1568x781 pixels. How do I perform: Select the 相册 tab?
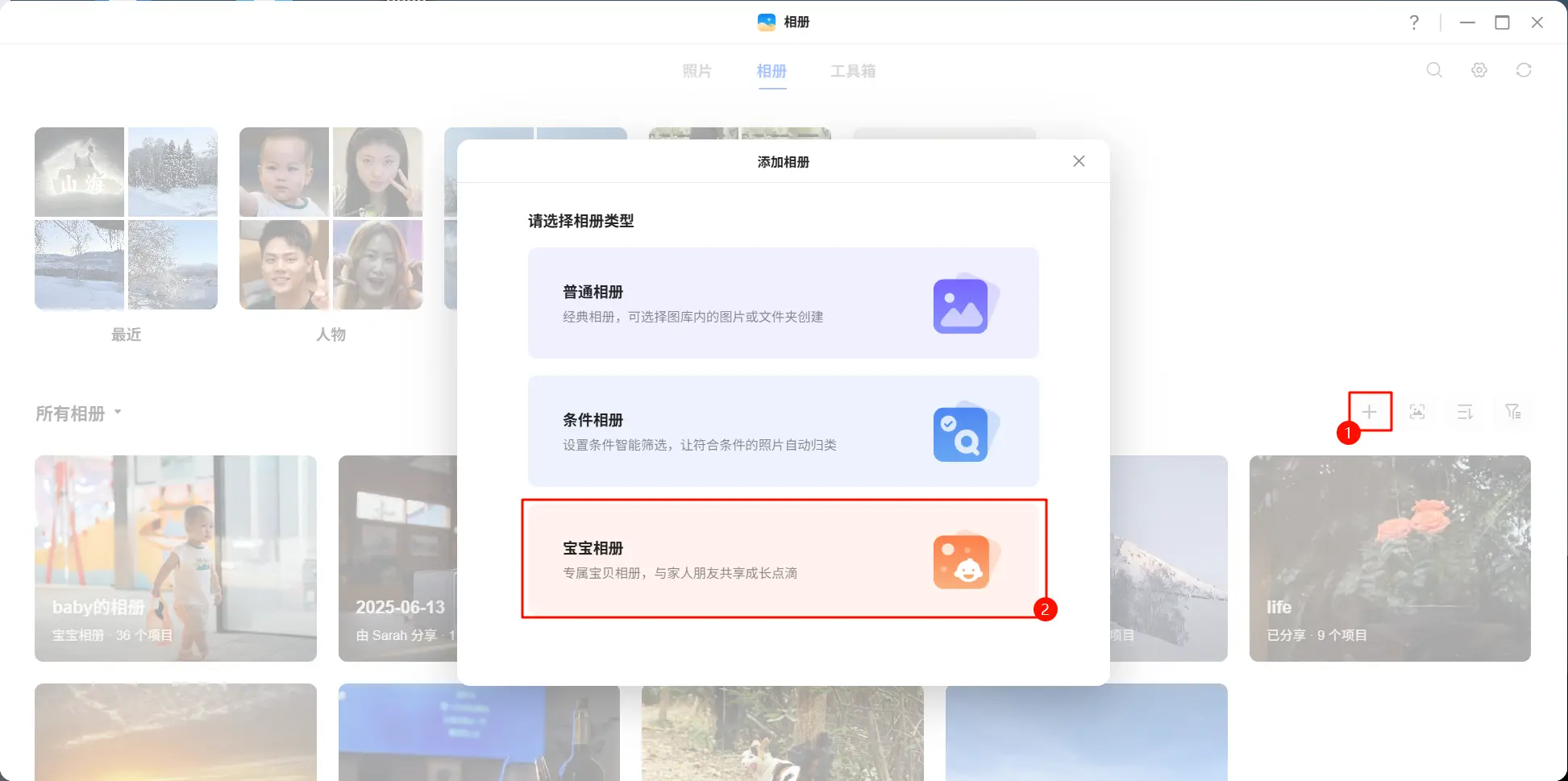coord(771,71)
